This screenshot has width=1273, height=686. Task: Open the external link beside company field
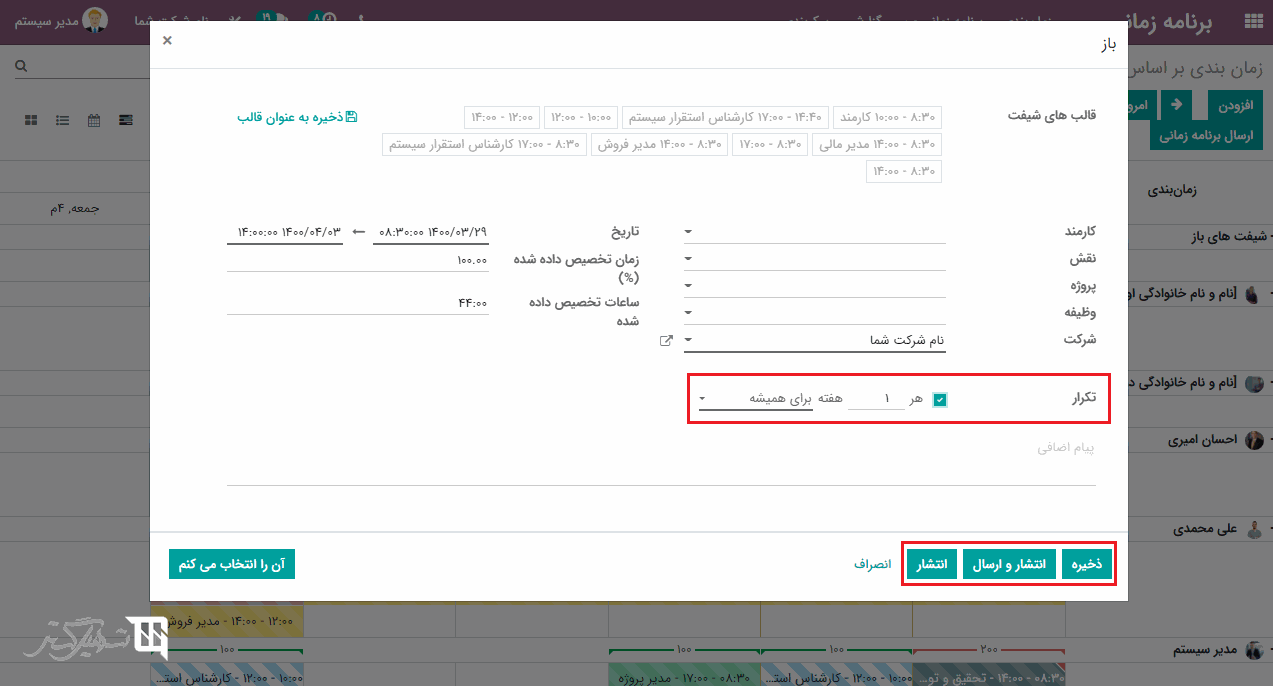pyautogui.click(x=666, y=341)
